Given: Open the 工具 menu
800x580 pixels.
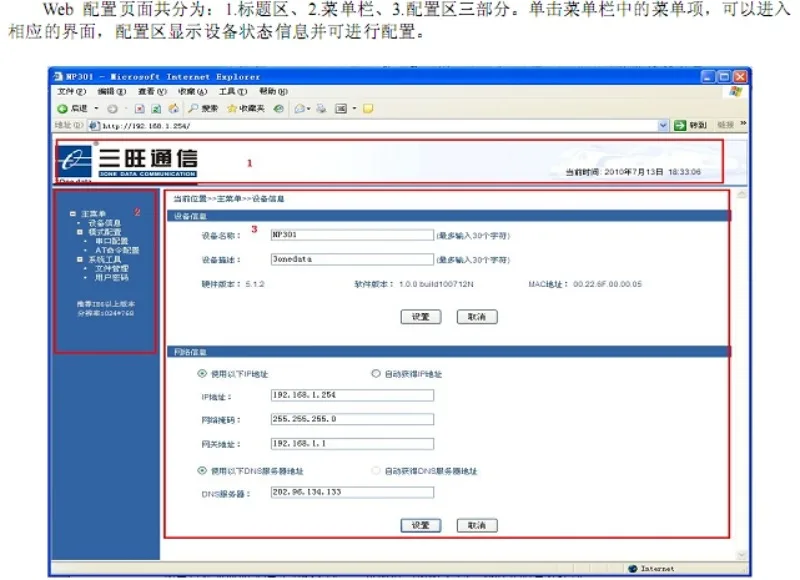Looking at the screenshot, I should click(x=233, y=91).
